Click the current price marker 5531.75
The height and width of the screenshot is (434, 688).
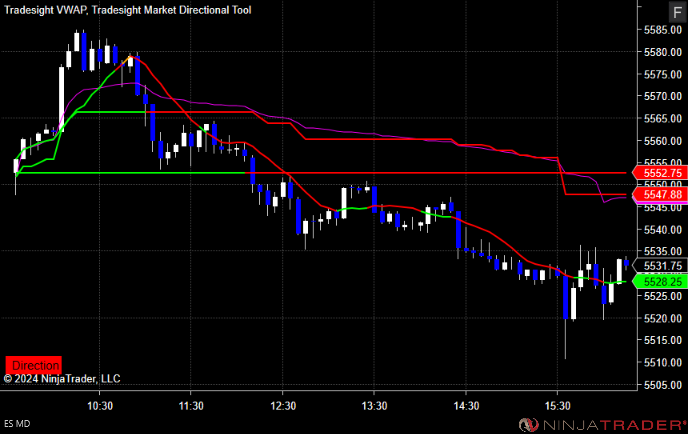point(660,266)
